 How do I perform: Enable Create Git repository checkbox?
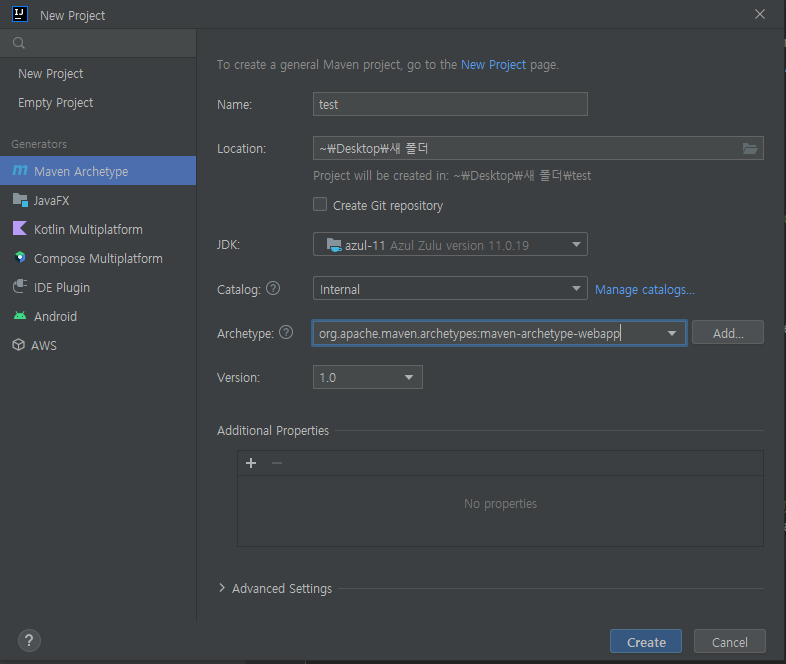320,204
